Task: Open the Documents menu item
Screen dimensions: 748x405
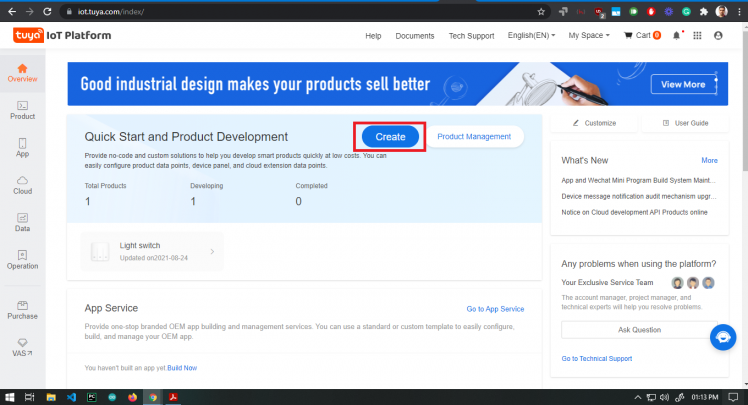Action: [415, 36]
